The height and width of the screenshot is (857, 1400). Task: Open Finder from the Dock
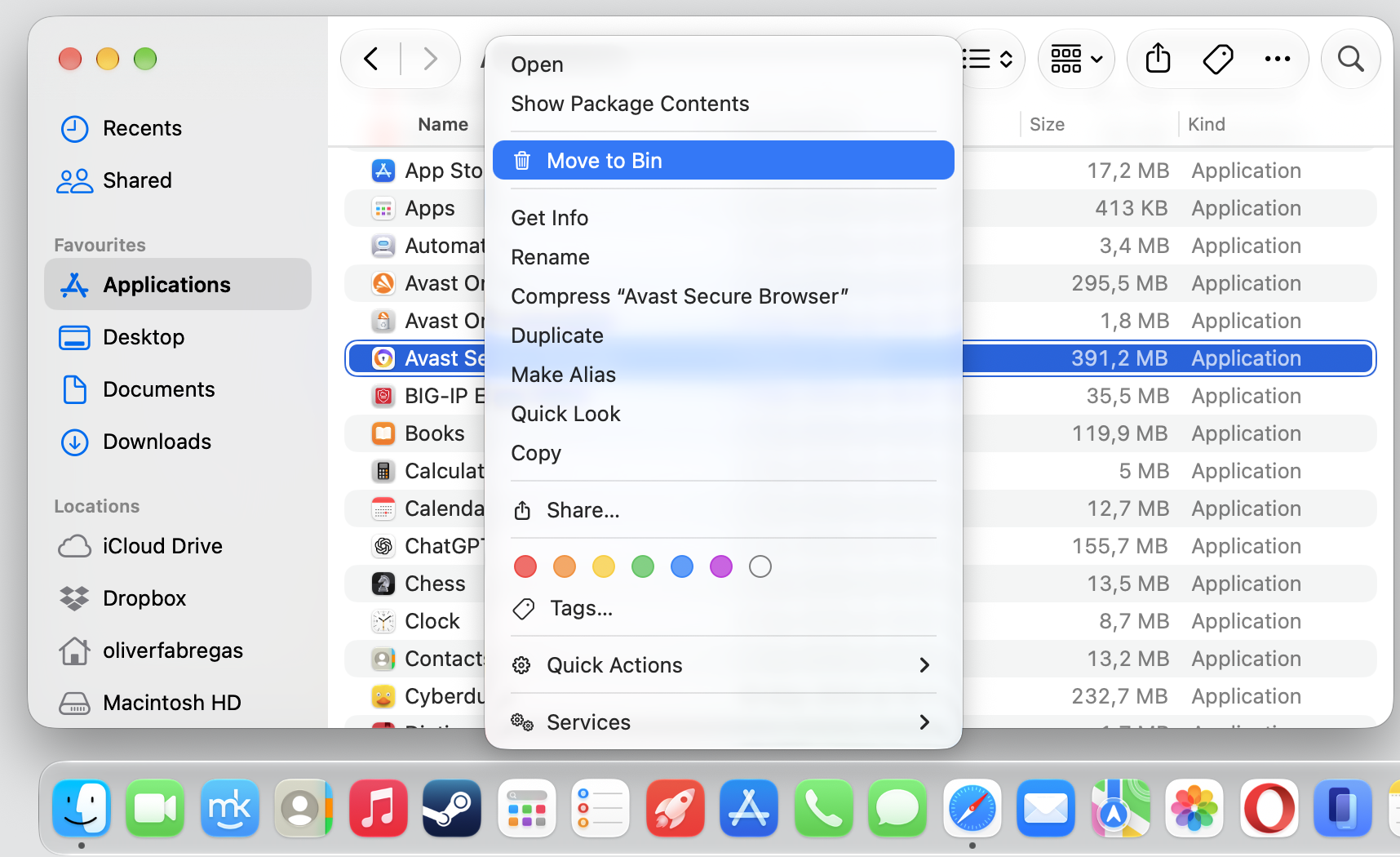82,808
